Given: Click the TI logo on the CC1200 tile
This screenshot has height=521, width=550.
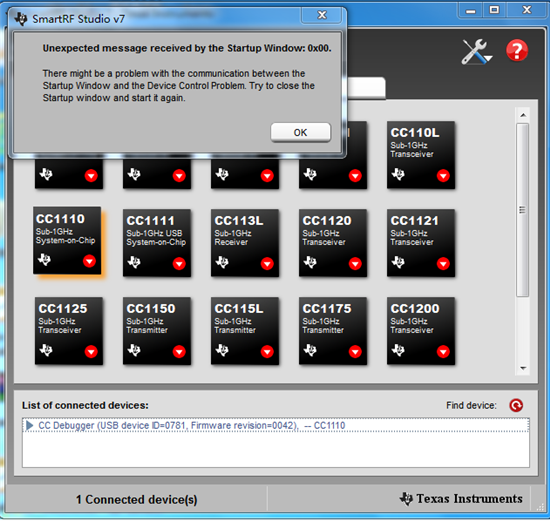Looking at the screenshot, I should [398, 350].
